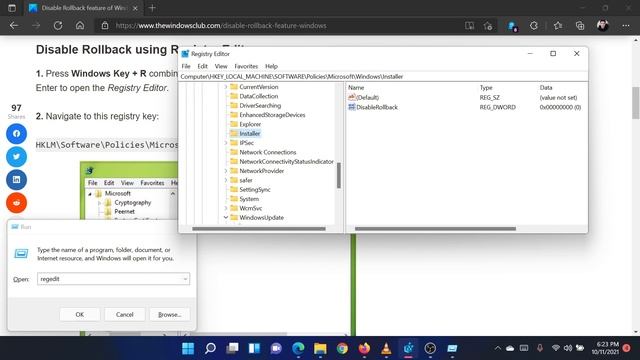Open browser extensions puzzle icon

(533, 26)
